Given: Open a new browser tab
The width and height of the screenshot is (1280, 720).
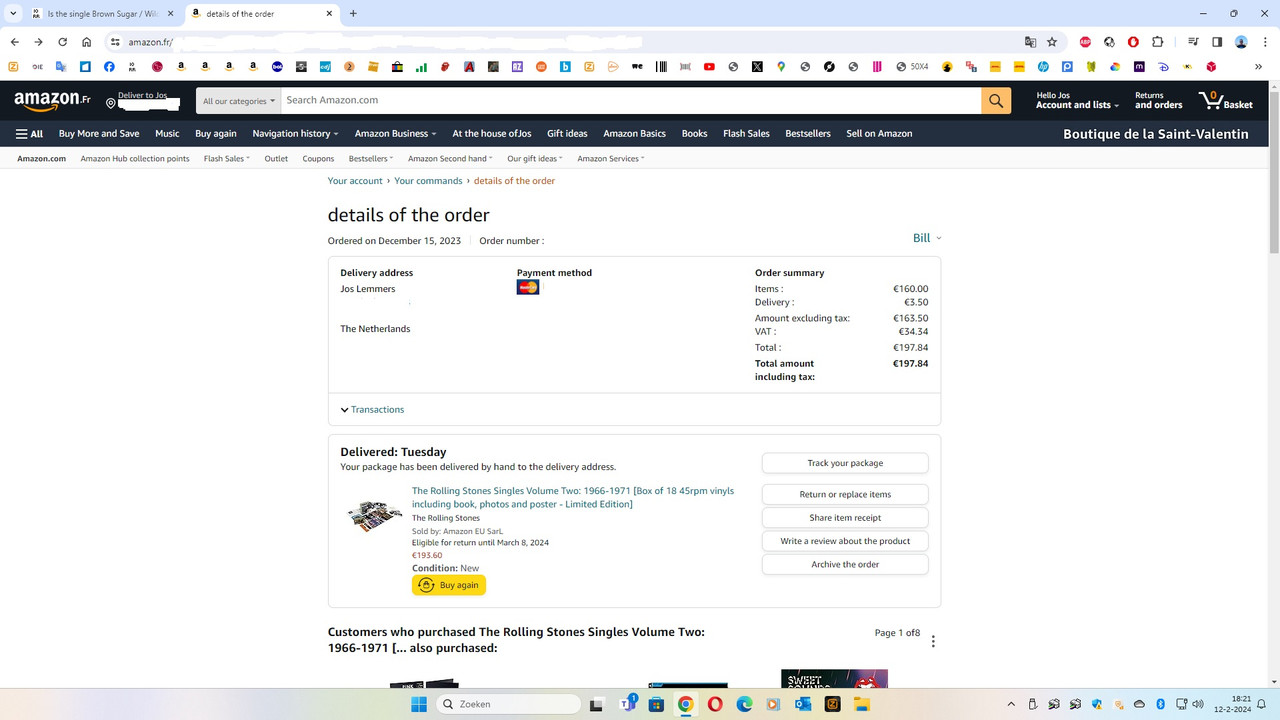Looking at the screenshot, I should click(353, 13).
